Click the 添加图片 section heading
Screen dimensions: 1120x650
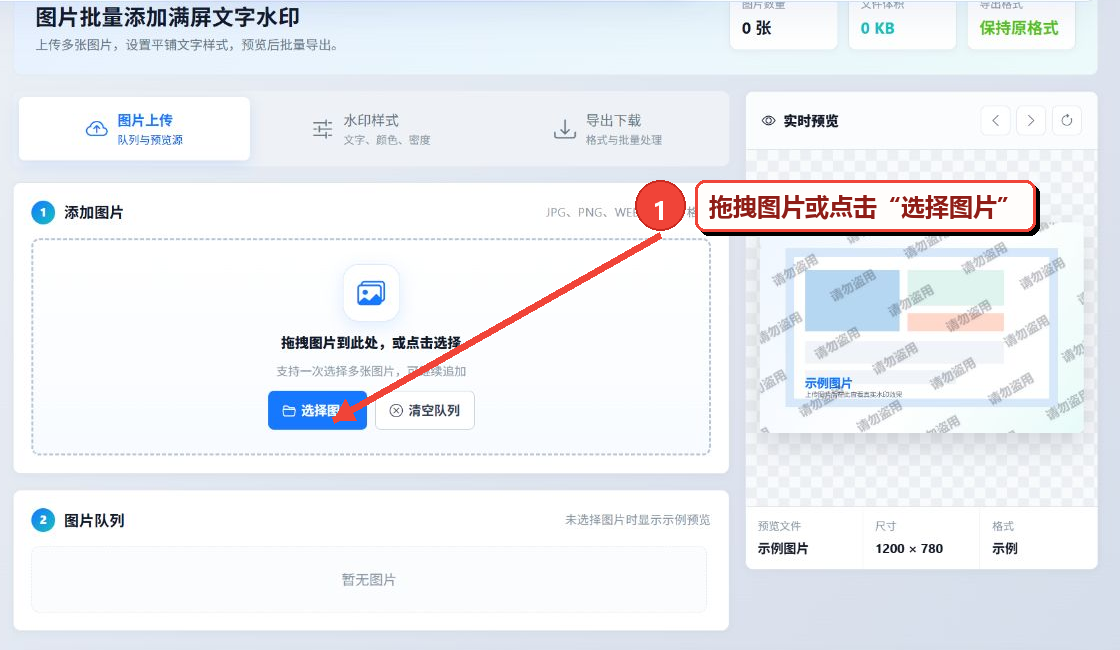click(x=94, y=213)
